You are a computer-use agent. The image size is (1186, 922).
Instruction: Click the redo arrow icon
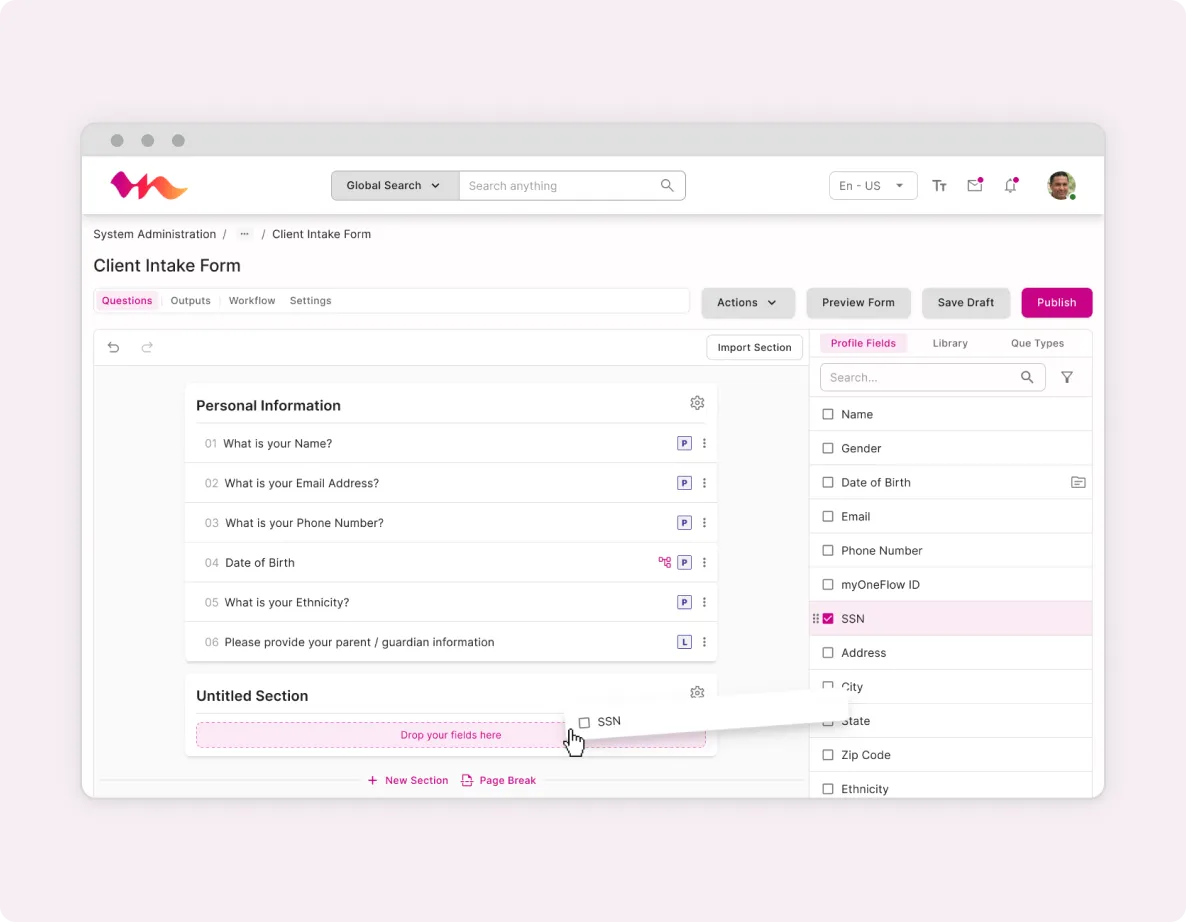coord(147,347)
